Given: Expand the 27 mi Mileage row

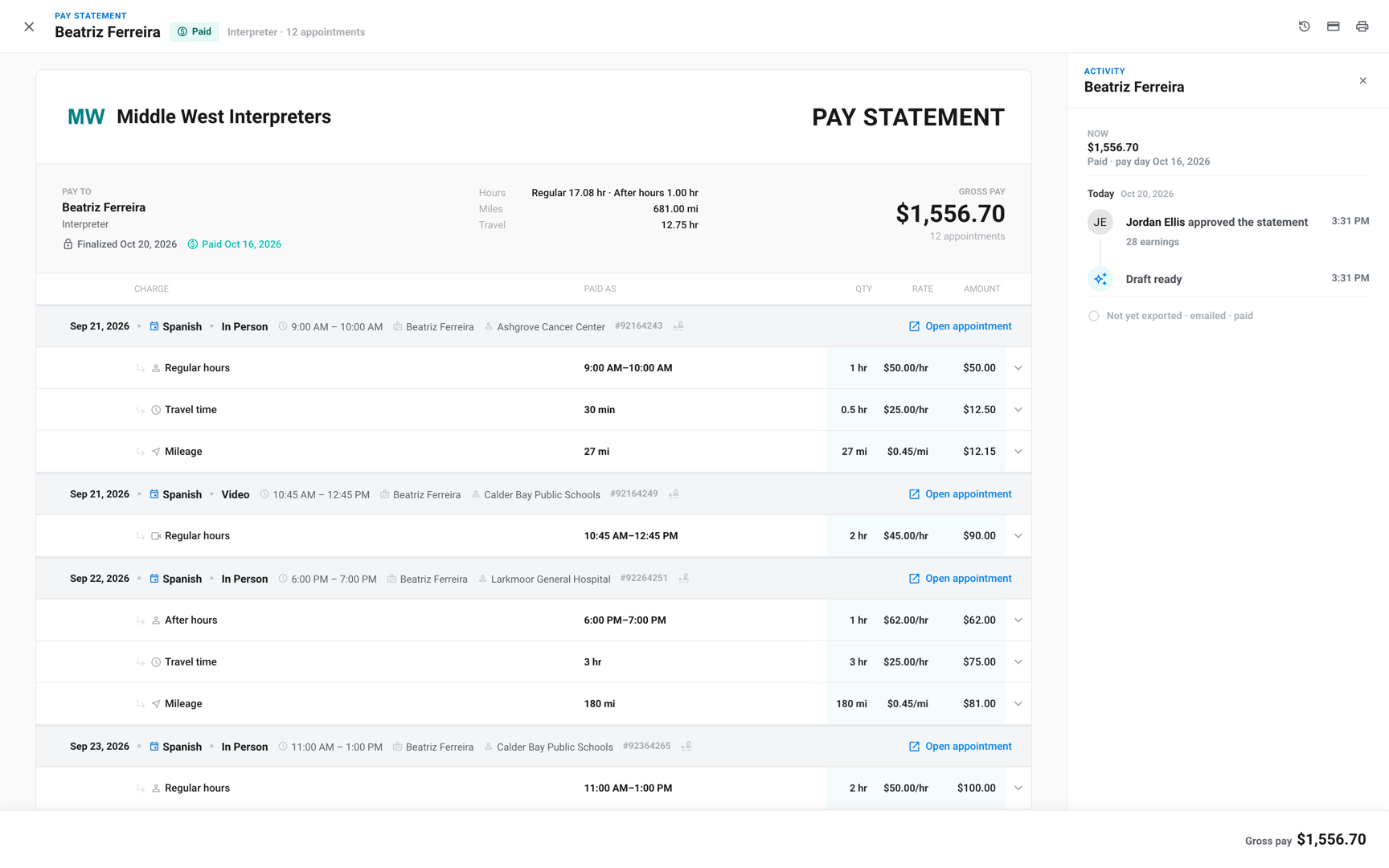Looking at the screenshot, I should coord(1018,452).
